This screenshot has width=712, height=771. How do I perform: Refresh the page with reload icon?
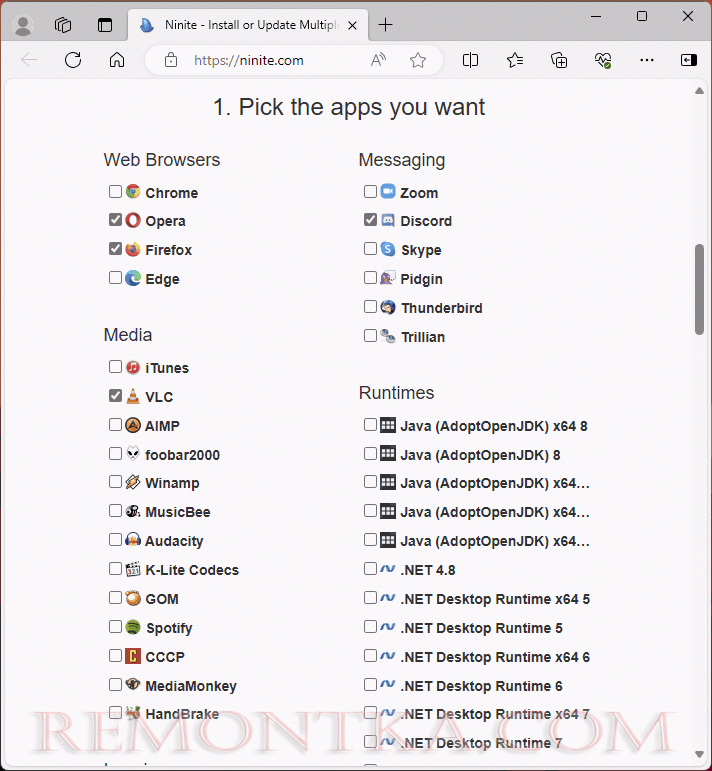tap(73, 60)
